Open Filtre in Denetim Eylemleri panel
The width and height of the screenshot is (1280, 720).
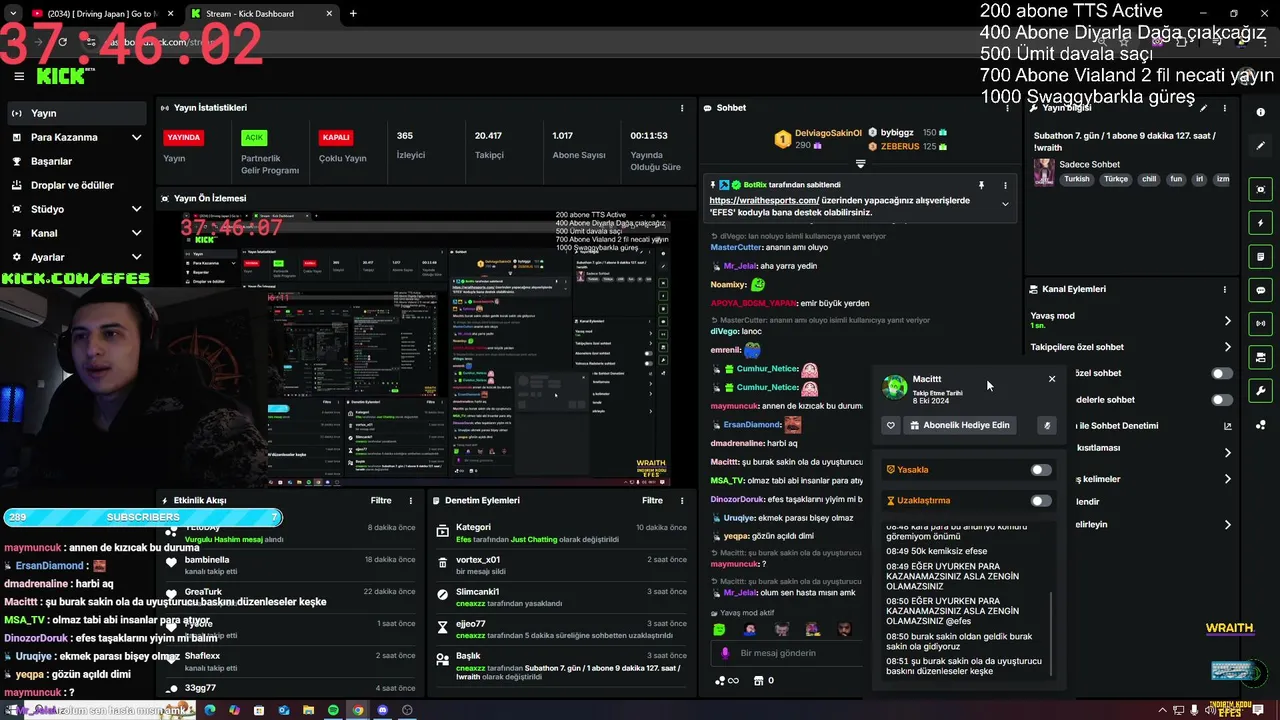[652, 500]
